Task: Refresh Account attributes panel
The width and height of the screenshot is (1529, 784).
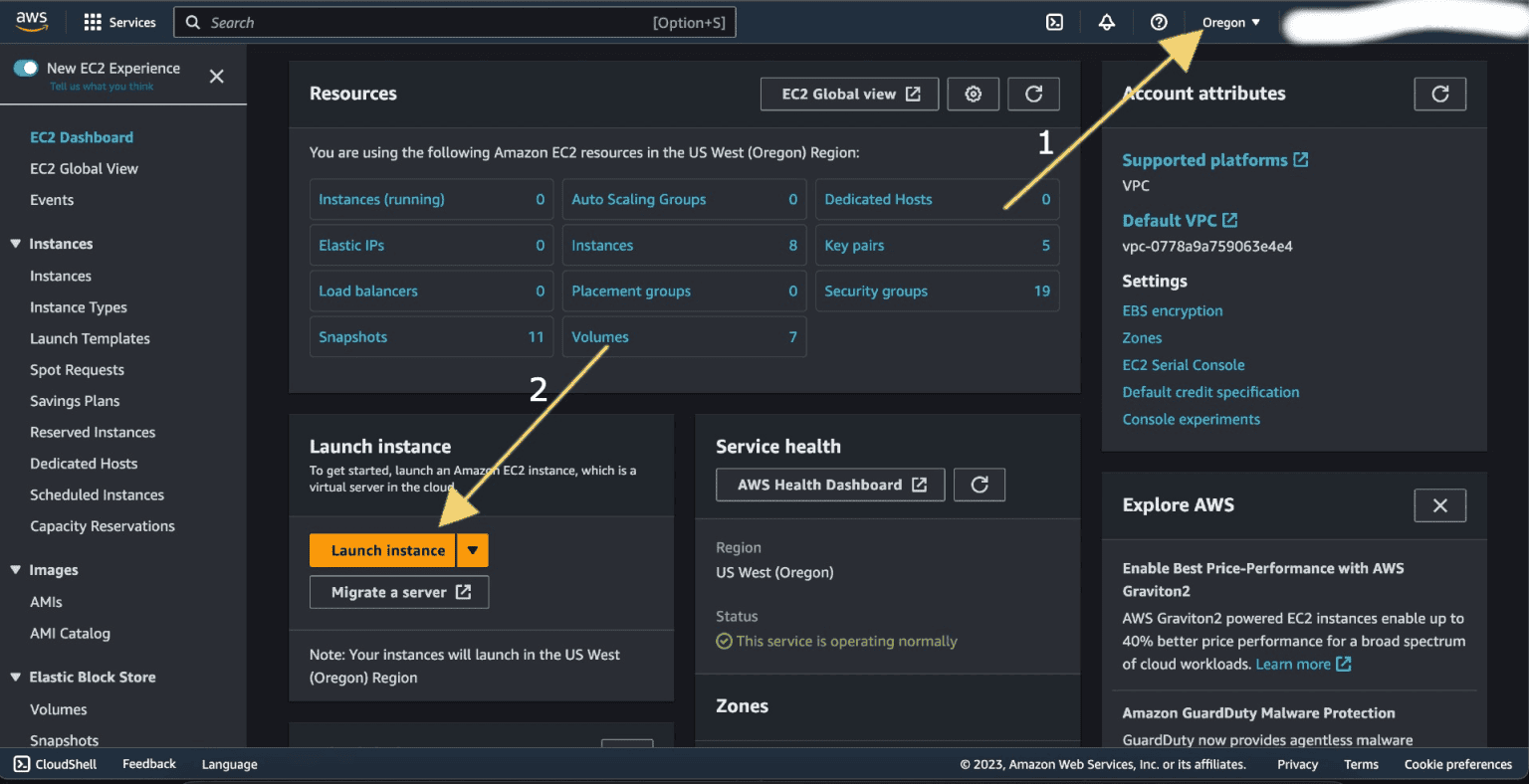Action: (x=1439, y=94)
